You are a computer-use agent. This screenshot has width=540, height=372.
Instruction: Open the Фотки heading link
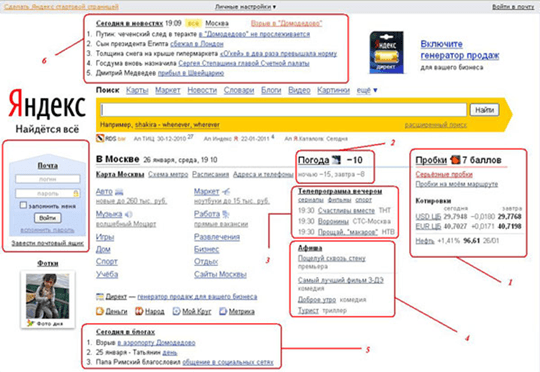coord(48,264)
